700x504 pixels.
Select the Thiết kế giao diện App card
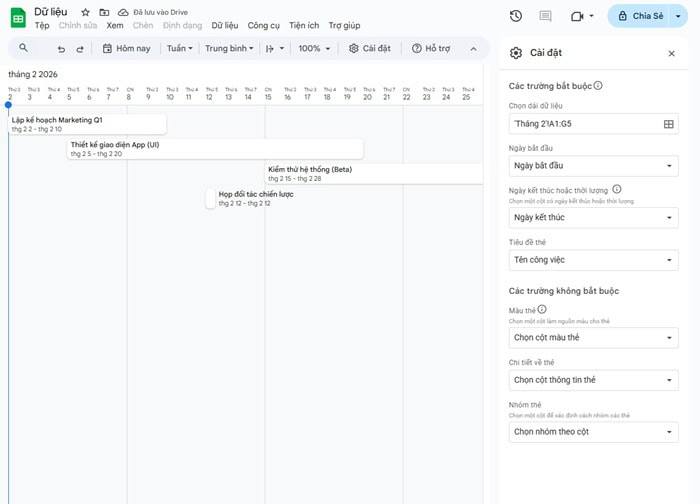pos(215,149)
